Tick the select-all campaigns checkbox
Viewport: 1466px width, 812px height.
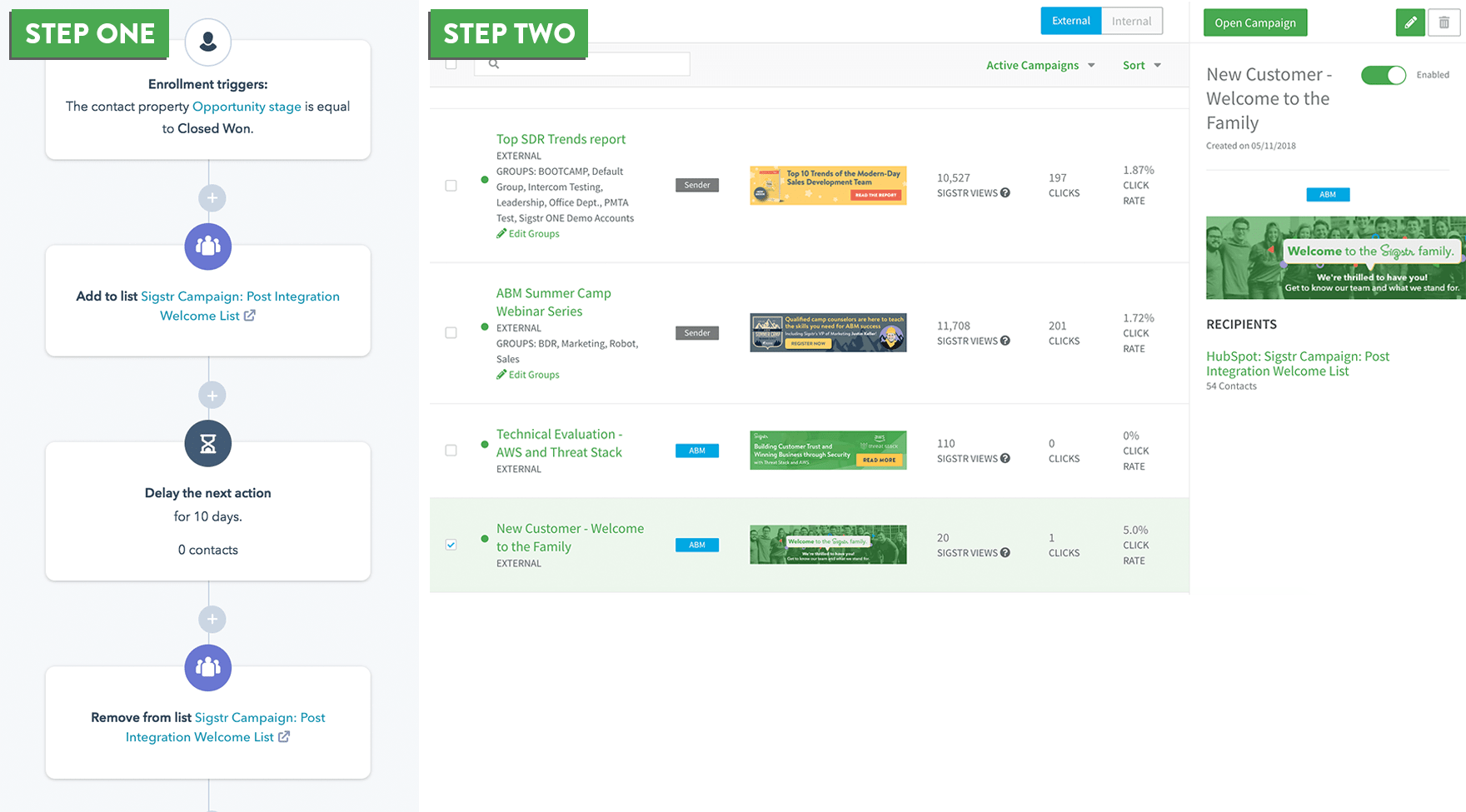coord(451,64)
